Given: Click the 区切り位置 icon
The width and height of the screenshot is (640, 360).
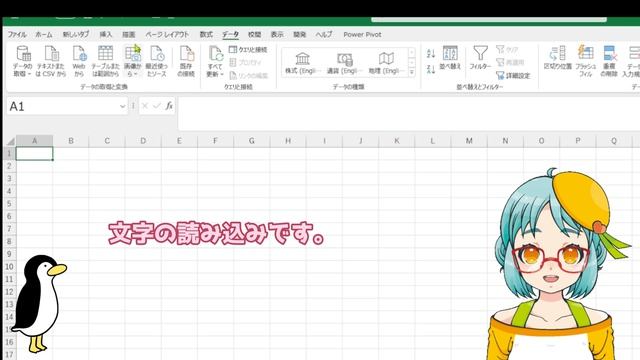Looking at the screenshot, I should (558, 58).
